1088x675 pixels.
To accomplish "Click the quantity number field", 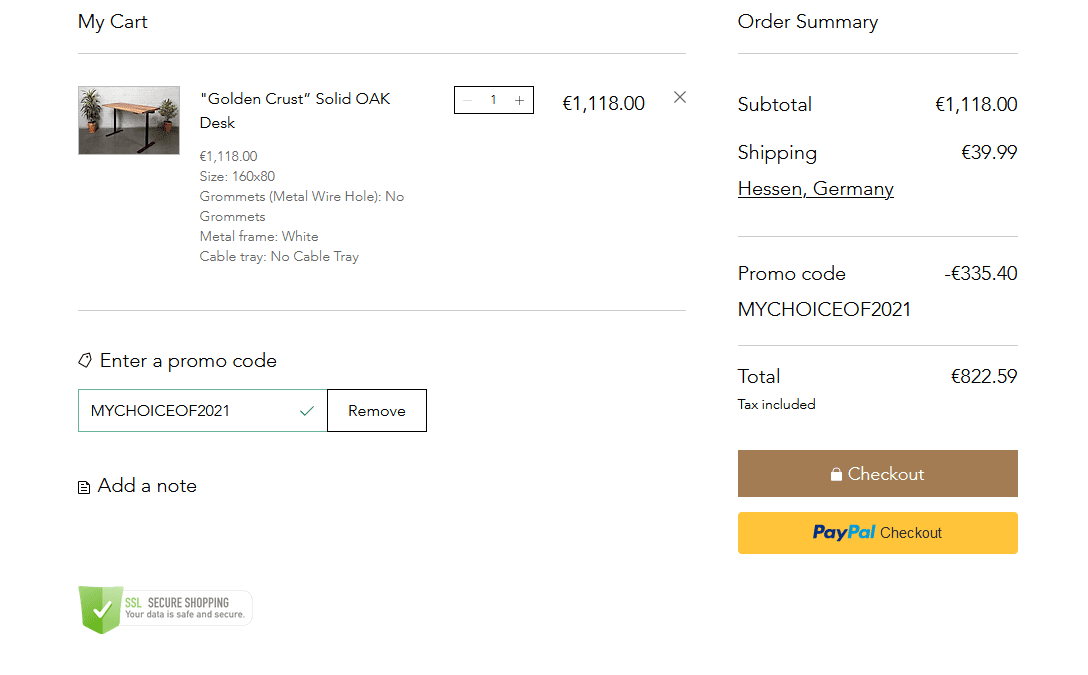I will click(493, 100).
